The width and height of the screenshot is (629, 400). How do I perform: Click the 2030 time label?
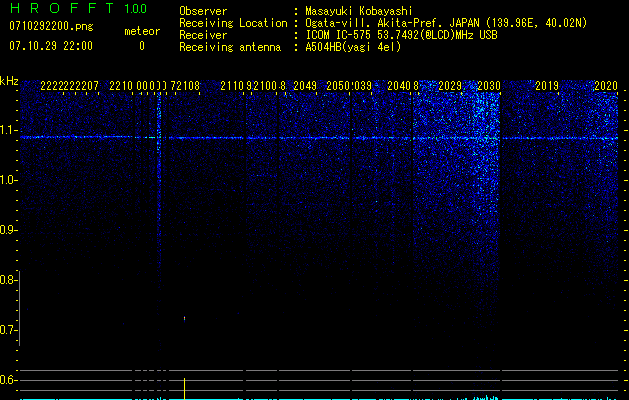(489, 86)
